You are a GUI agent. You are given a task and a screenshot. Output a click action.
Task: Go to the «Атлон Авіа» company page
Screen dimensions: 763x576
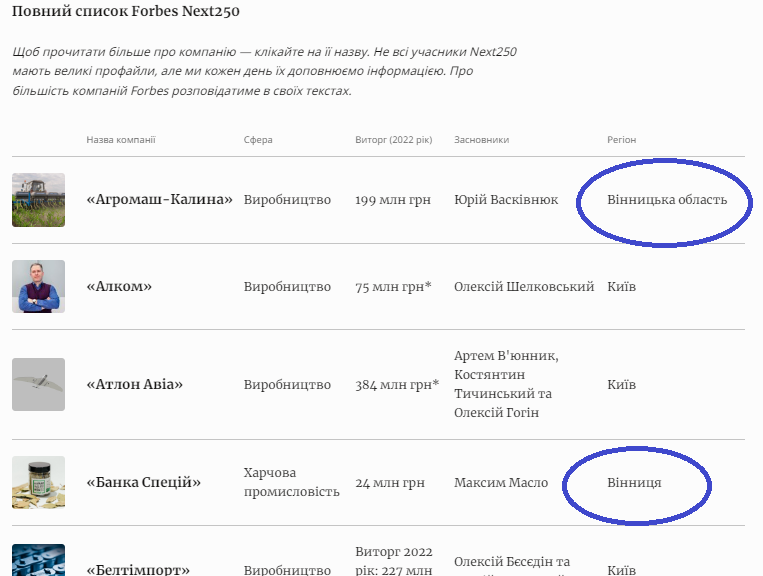(134, 385)
